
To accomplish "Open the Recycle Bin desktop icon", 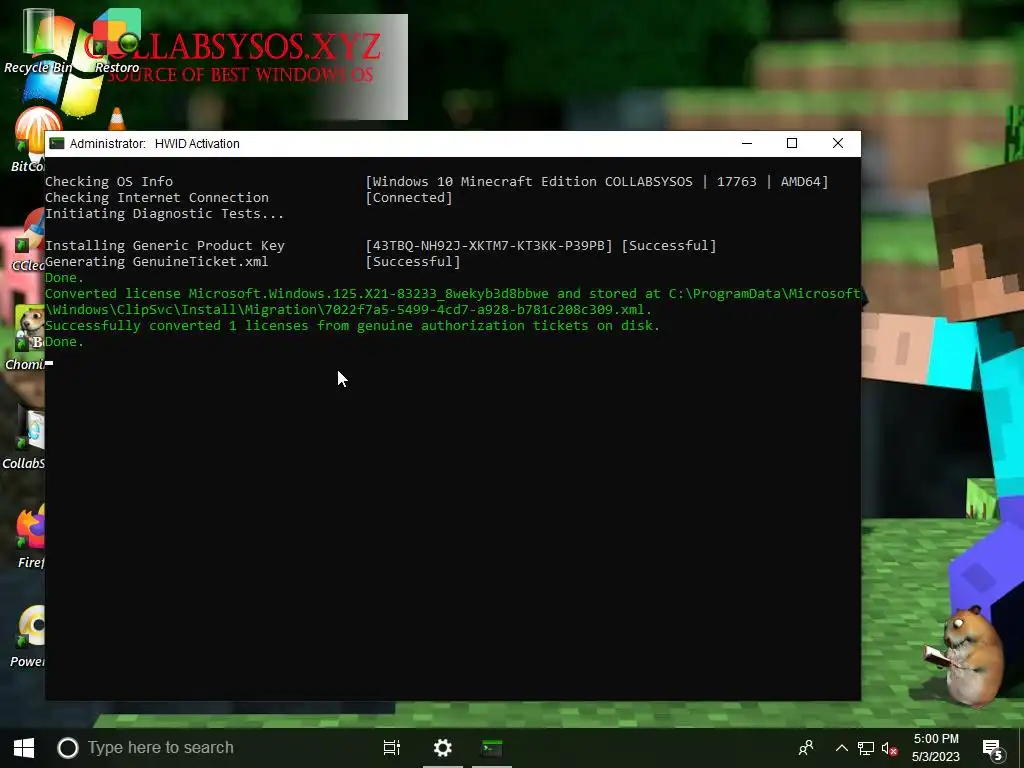I will tap(38, 40).
